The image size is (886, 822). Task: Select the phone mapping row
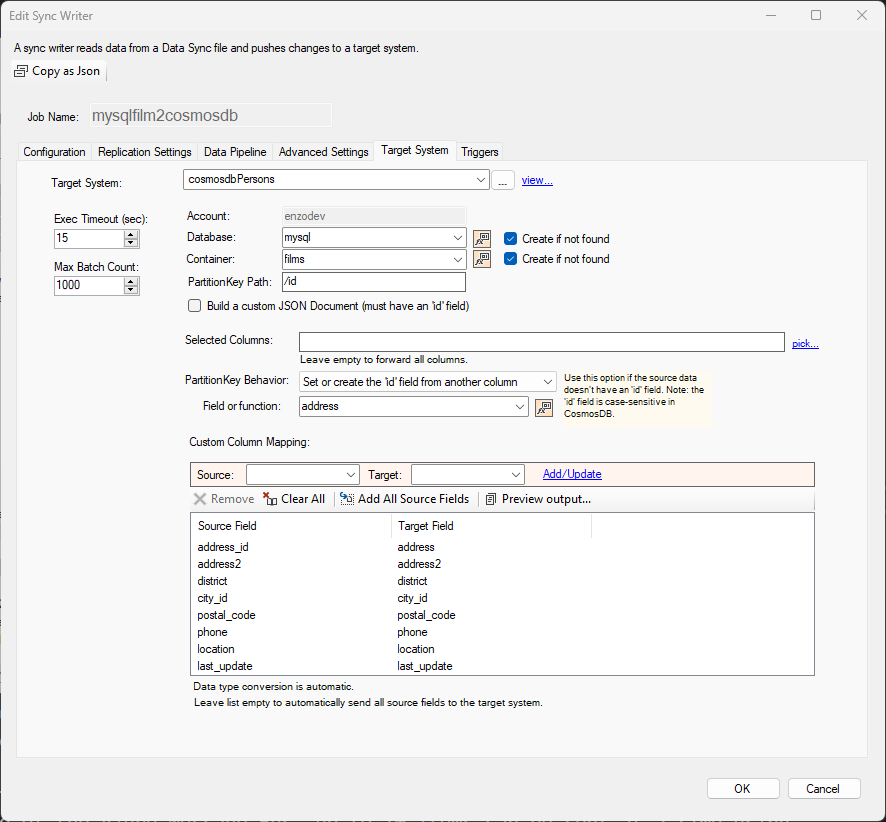[x=502, y=632]
